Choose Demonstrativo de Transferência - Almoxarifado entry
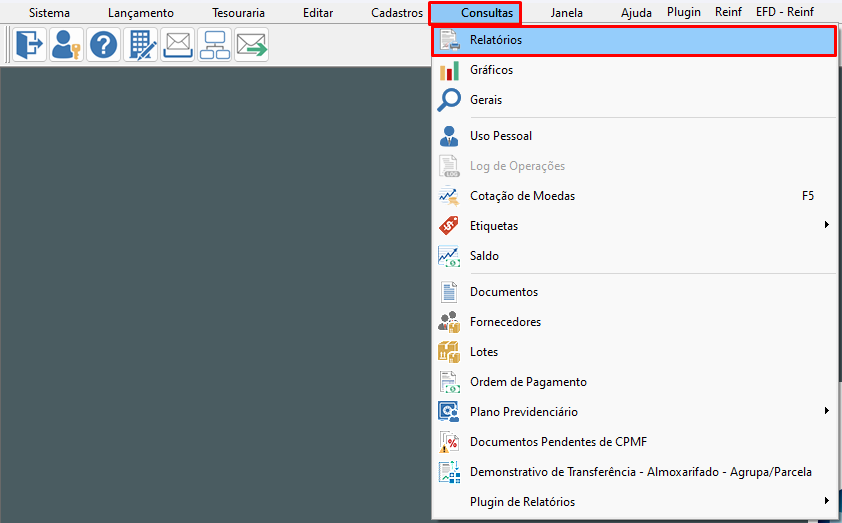Viewport: 842px width, 523px height. point(634,472)
